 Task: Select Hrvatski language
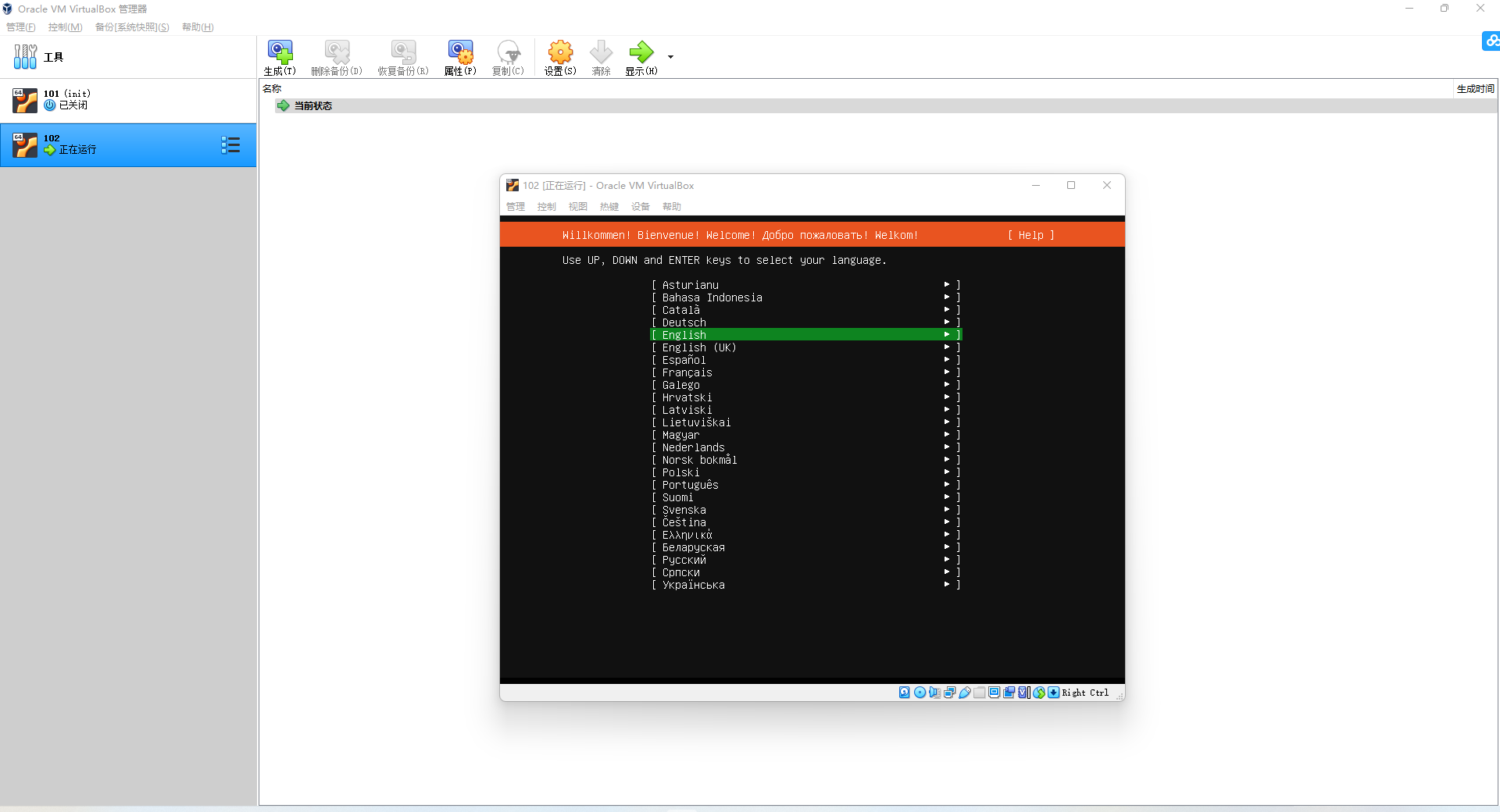[x=806, y=397]
